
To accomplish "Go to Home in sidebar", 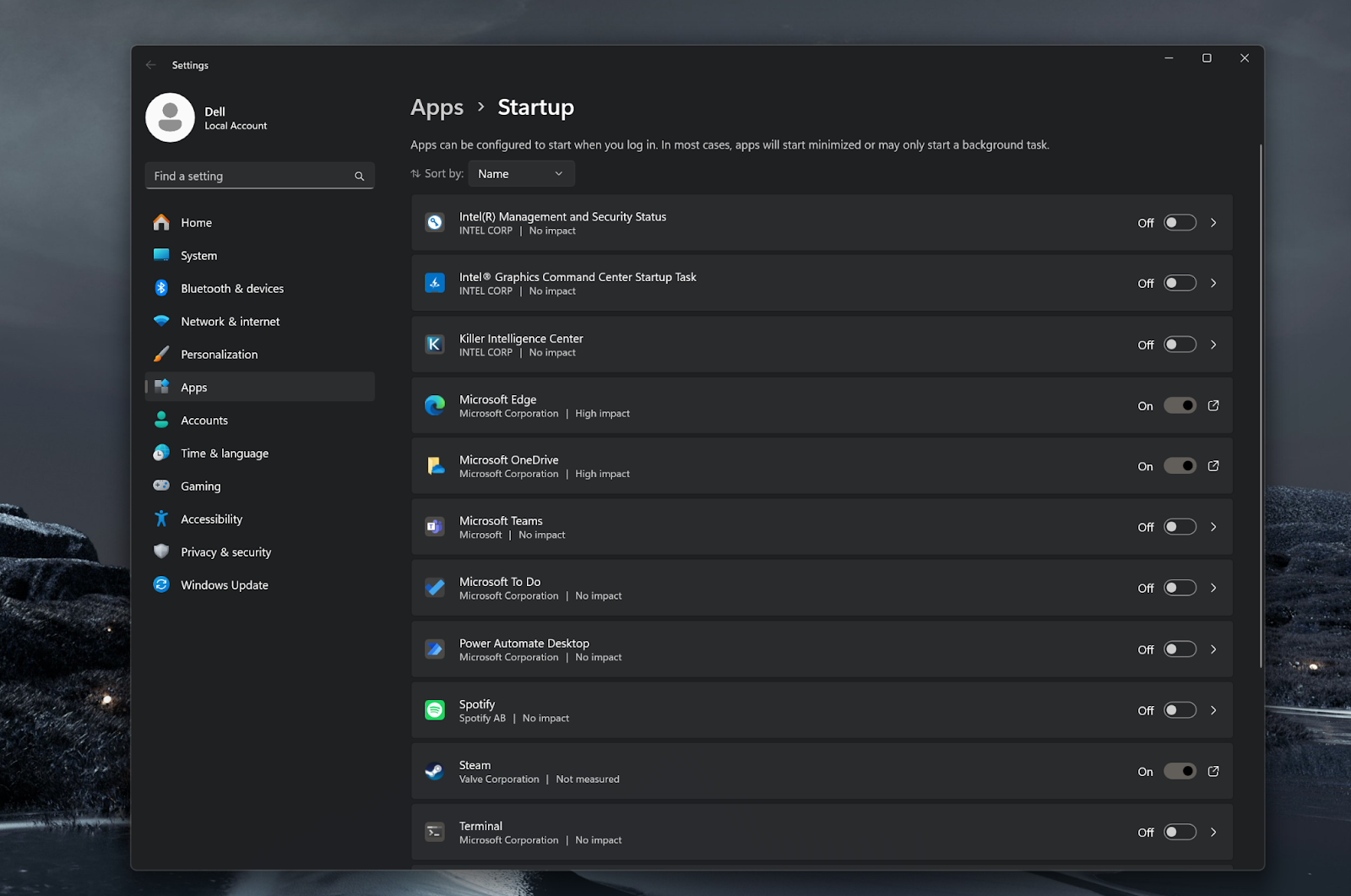I will tap(259, 223).
